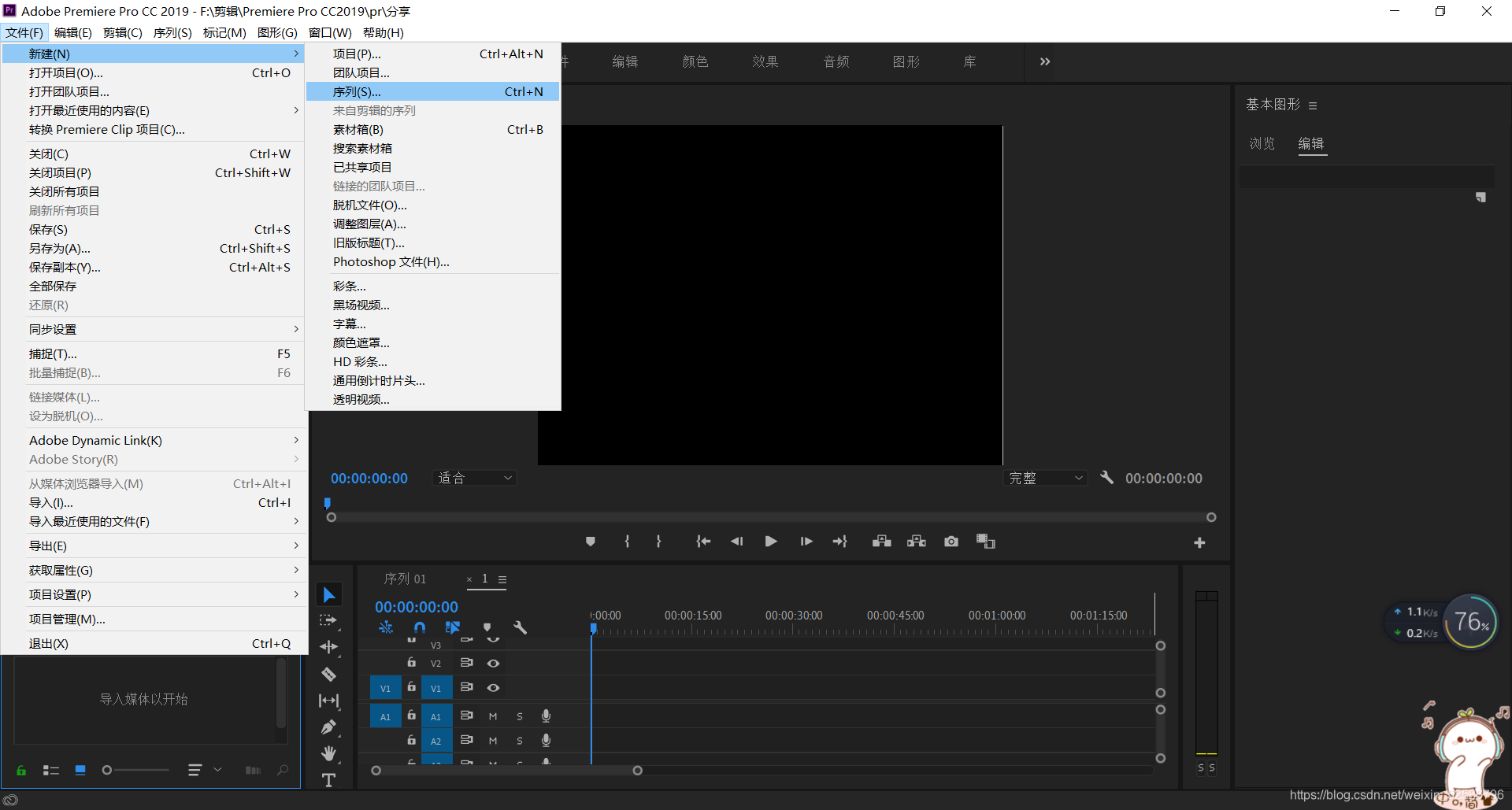The height and width of the screenshot is (810, 1512).
Task: Open 基本图形 panel menu
Action: click(1313, 105)
